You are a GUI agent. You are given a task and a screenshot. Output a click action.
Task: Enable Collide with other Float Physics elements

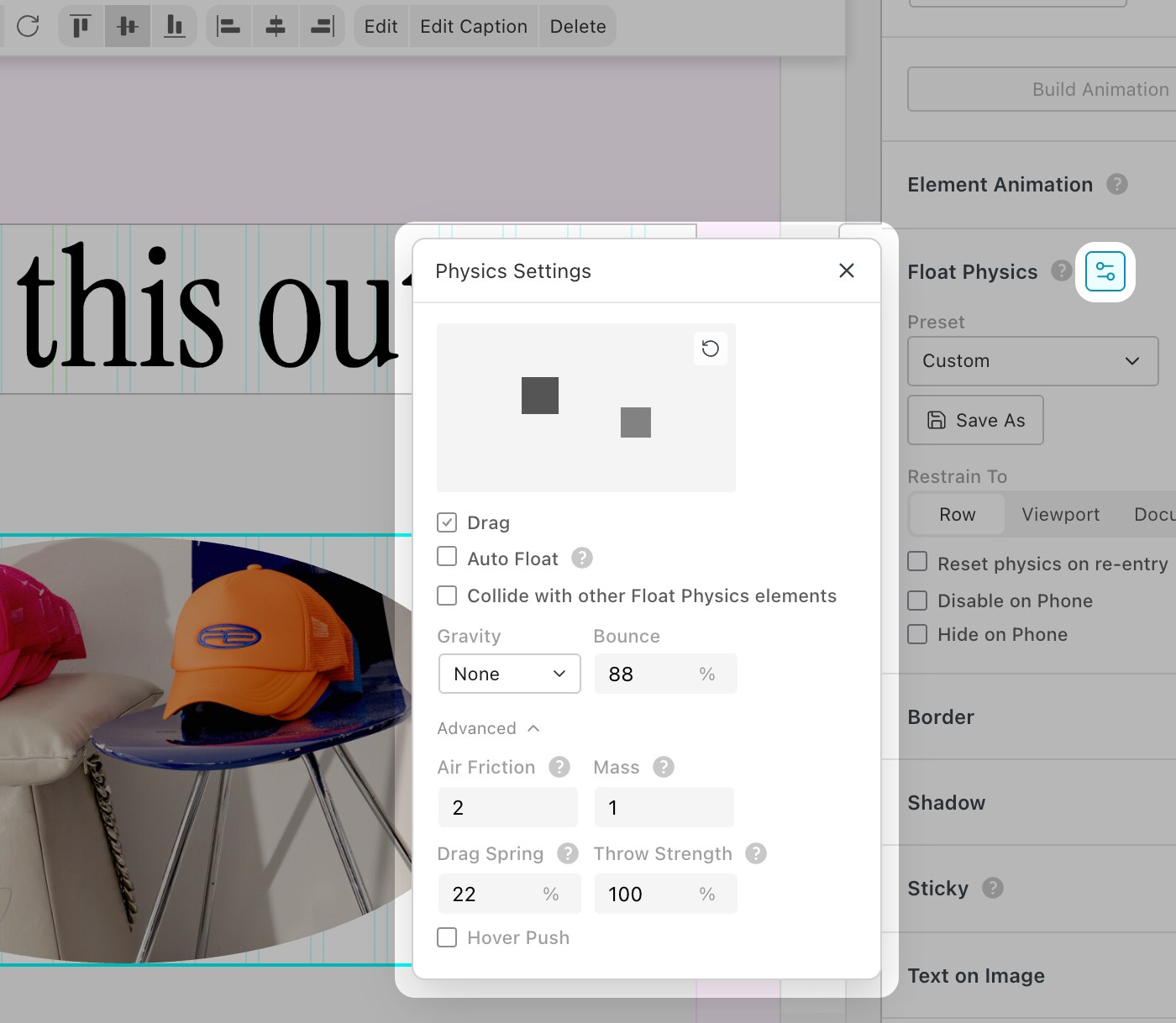447,595
